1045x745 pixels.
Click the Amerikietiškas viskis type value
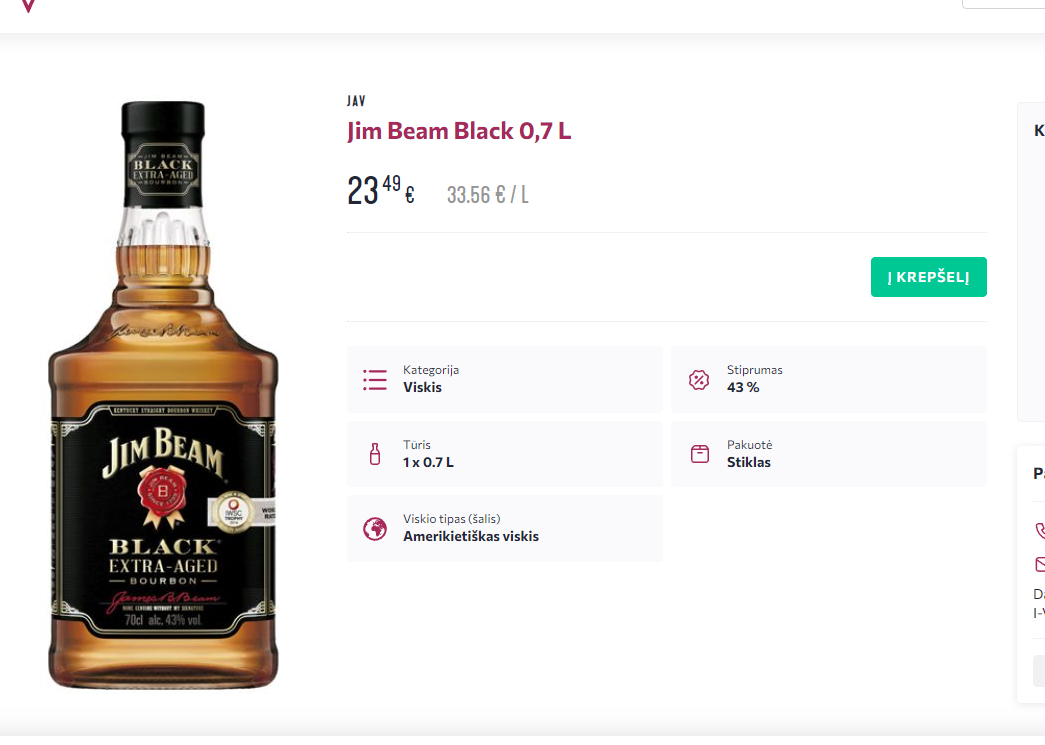pos(470,537)
